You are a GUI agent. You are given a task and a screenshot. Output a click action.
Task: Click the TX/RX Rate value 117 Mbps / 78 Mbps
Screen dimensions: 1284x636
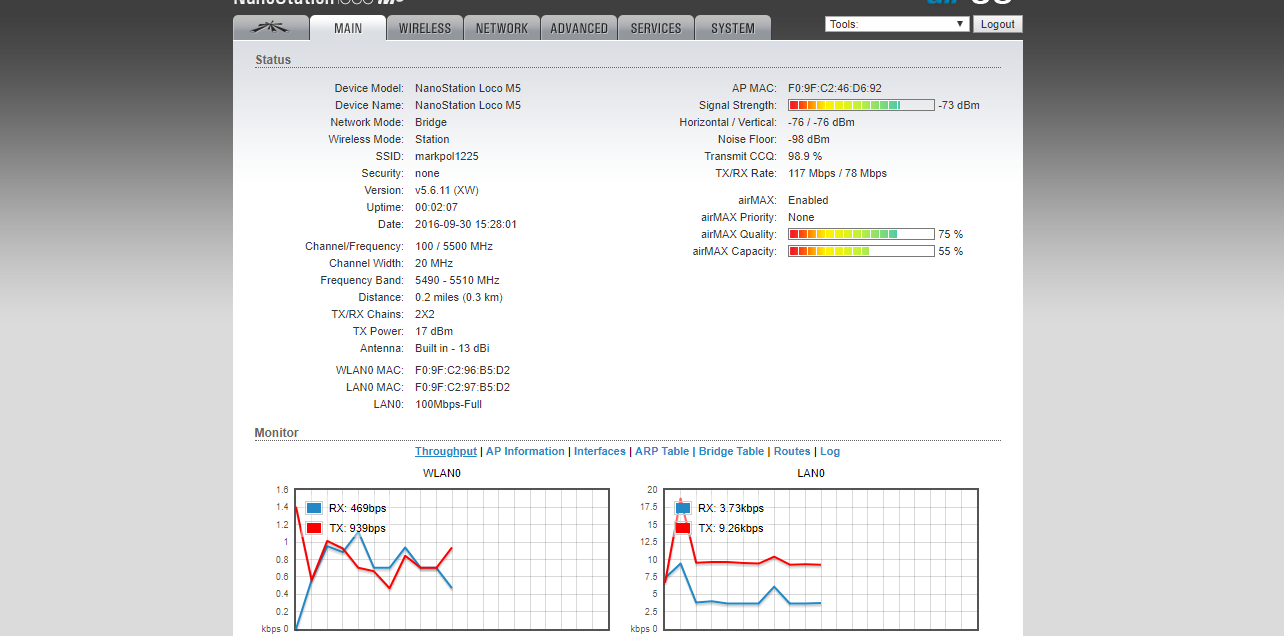[x=837, y=173]
